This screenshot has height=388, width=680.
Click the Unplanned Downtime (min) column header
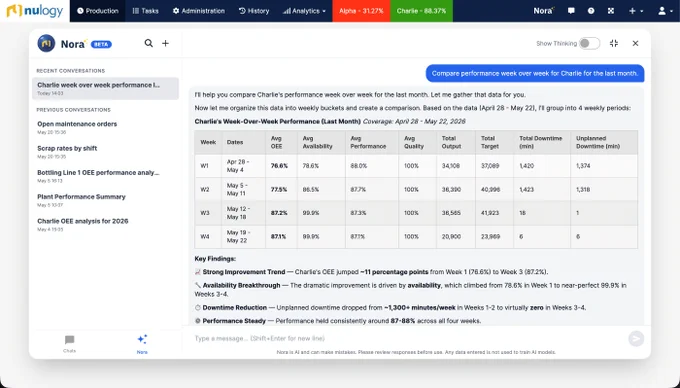pyautogui.click(x=604, y=142)
